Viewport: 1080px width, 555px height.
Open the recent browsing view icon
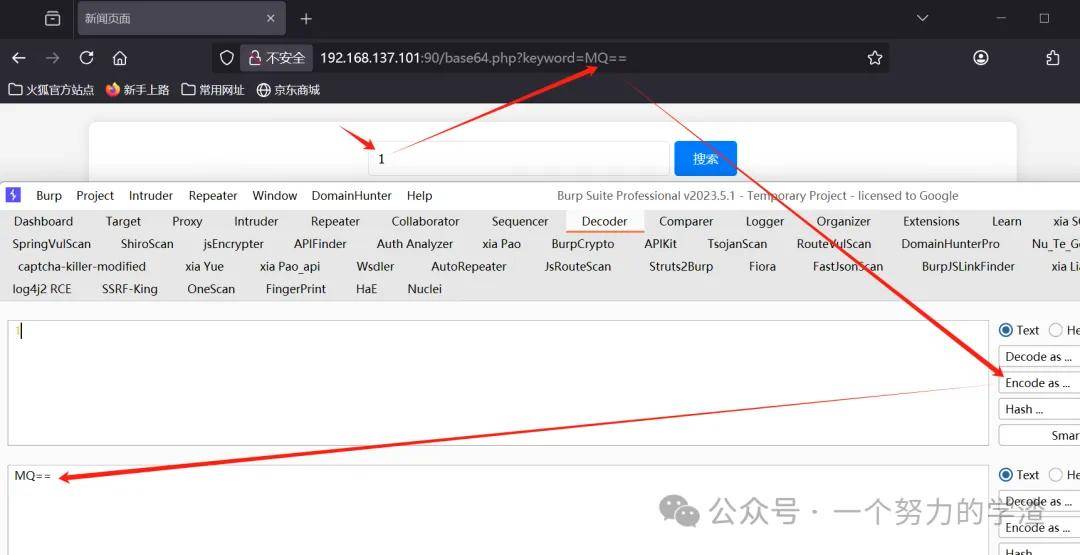tap(52, 19)
